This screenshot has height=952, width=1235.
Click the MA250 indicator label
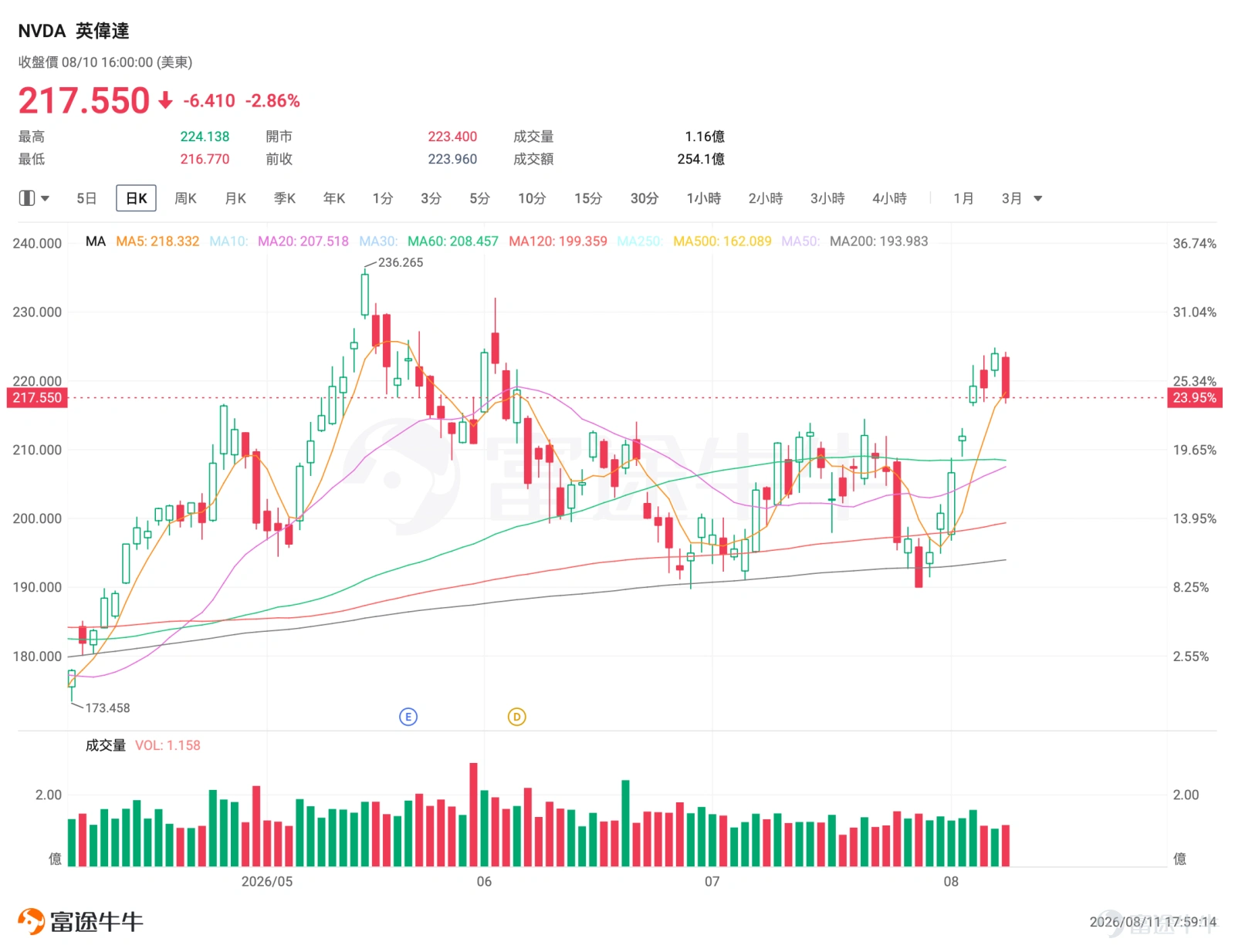[640, 241]
